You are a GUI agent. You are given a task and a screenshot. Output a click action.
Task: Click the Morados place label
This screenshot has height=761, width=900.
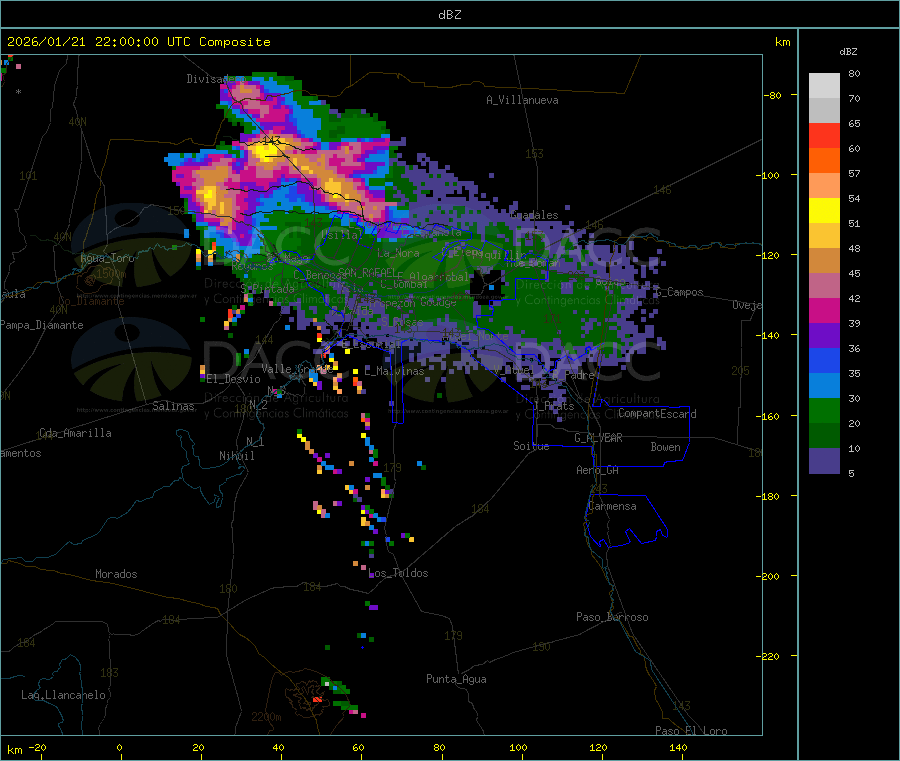116,574
